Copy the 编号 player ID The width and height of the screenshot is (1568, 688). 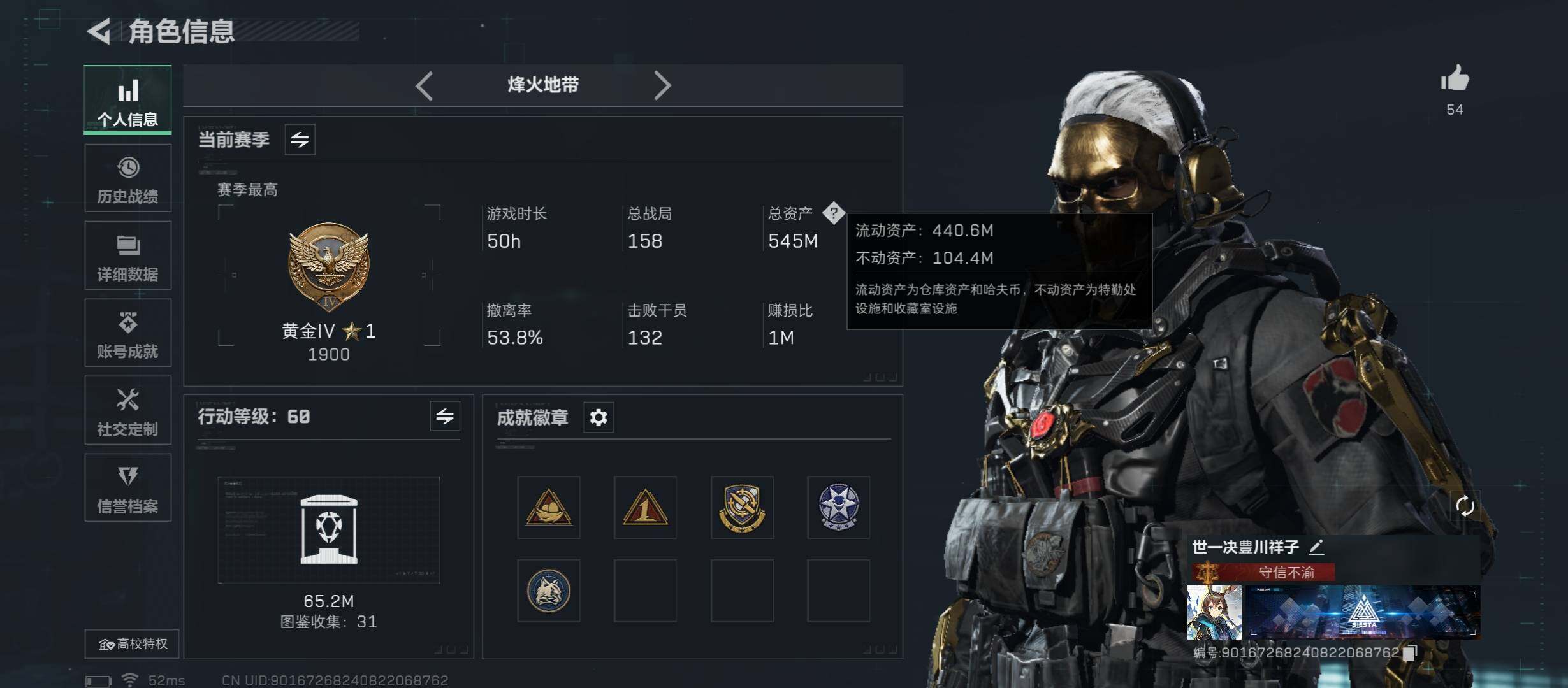point(1410,652)
